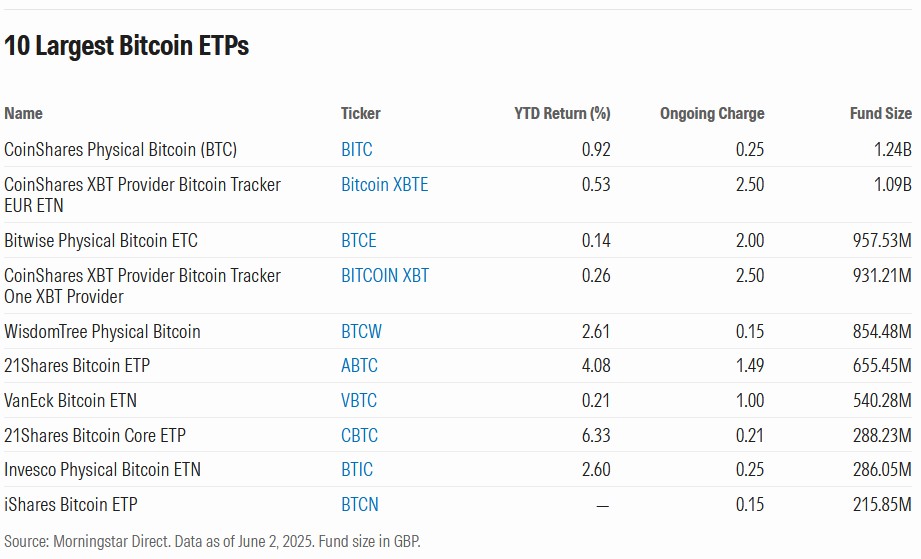The height and width of the screenshot is (559, 921).
Task: Click the Ticker column header
Action: tap(360, 114)
